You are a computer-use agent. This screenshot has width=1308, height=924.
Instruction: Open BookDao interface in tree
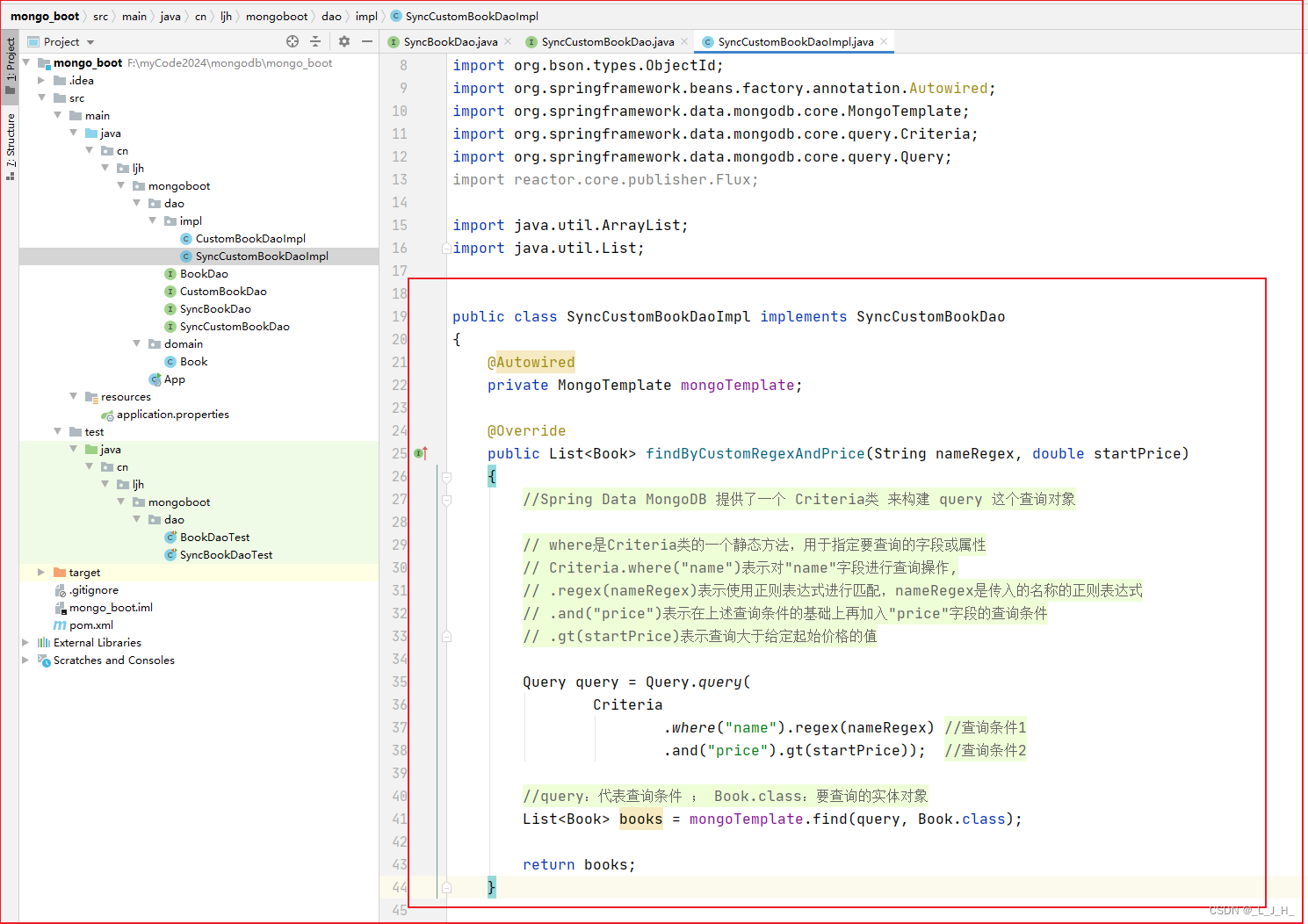point(196,273)
